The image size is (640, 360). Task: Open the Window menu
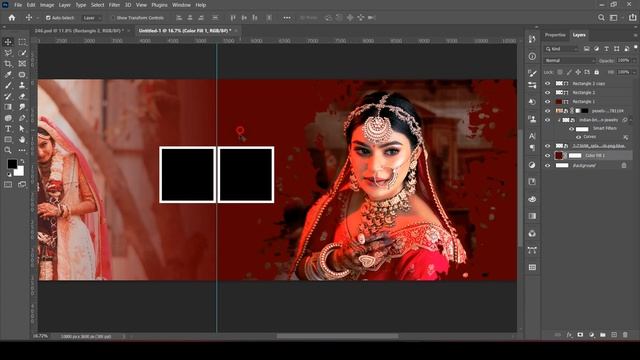pos(181,5)
